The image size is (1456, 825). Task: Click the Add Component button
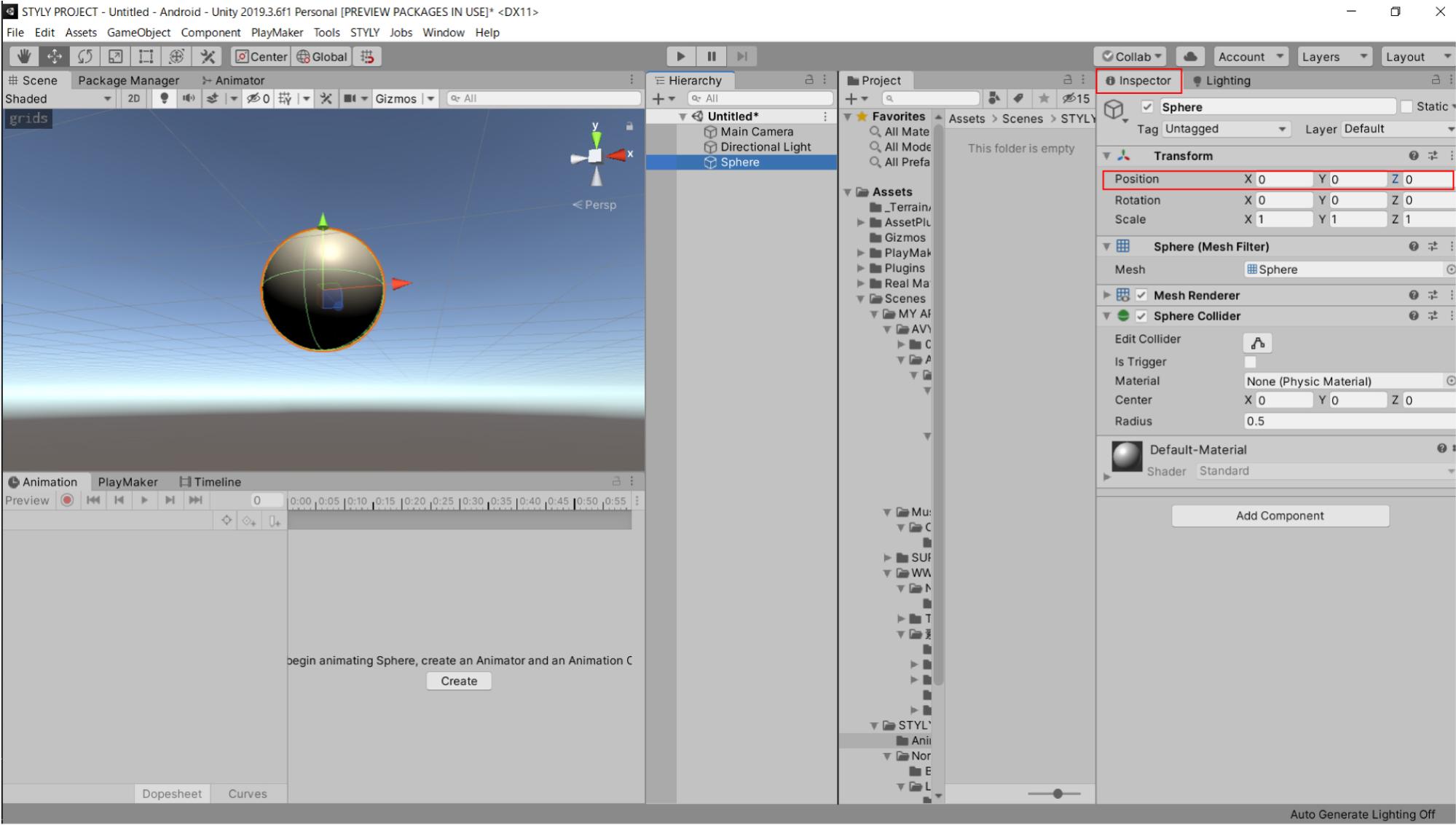point(1280,516)
